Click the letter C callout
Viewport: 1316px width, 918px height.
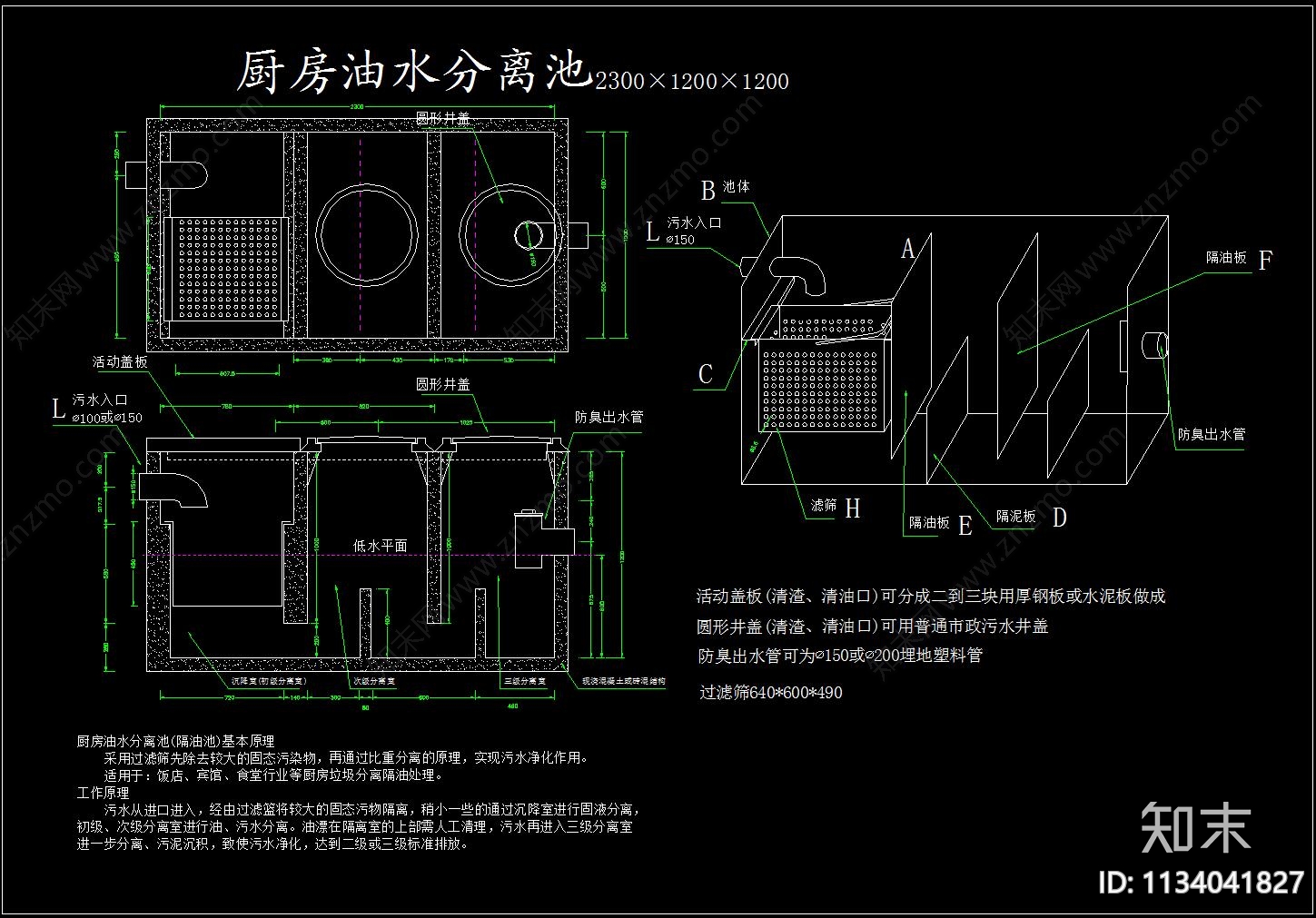pos(706,375)
